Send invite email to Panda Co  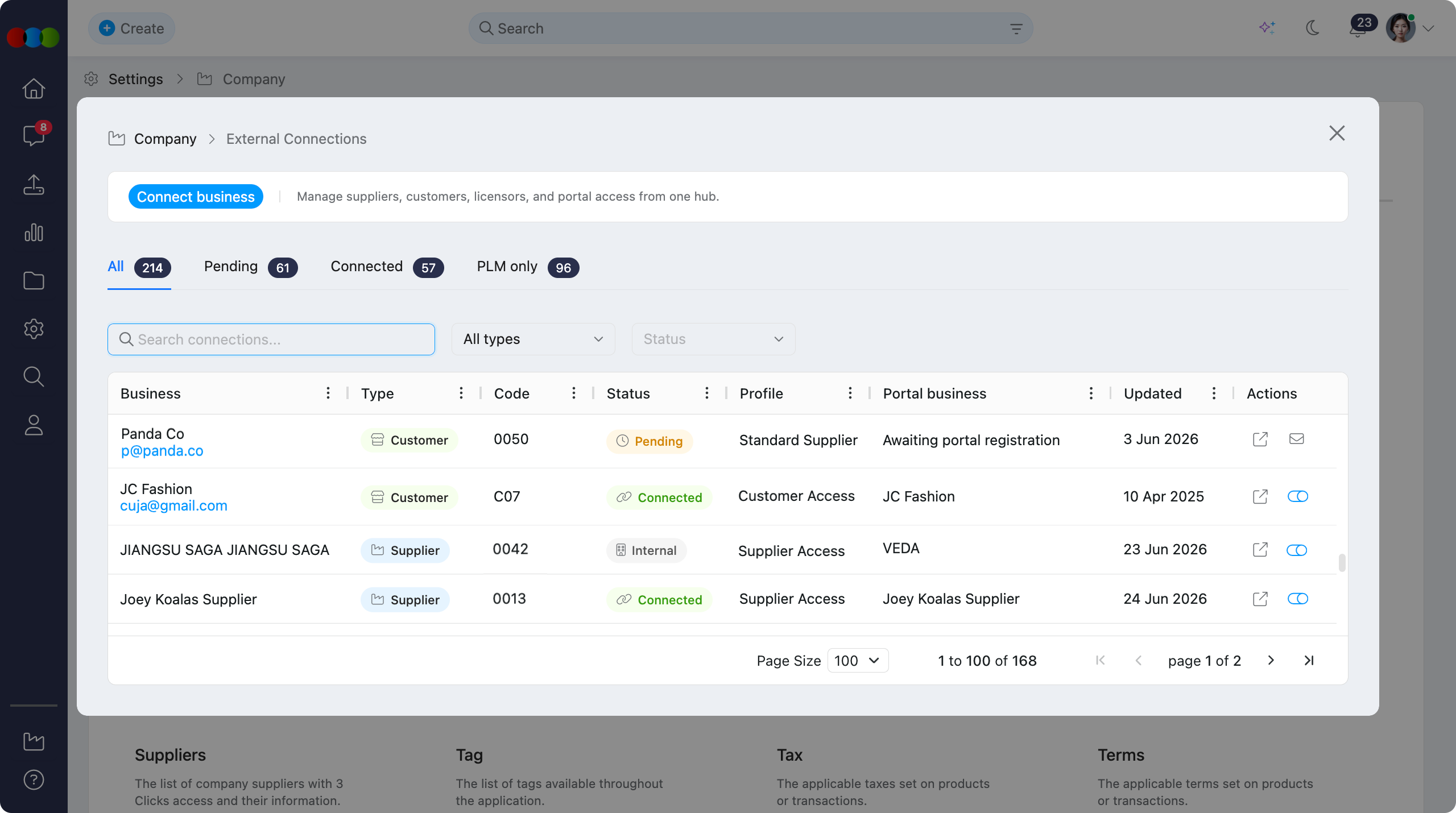pyautogui.click(x=1296, y=439)
